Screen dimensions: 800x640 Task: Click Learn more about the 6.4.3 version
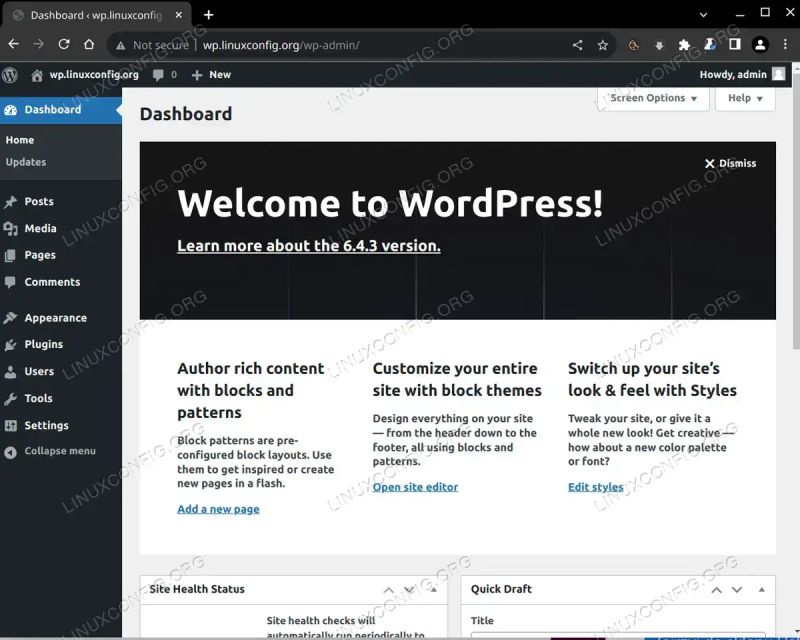311,245
